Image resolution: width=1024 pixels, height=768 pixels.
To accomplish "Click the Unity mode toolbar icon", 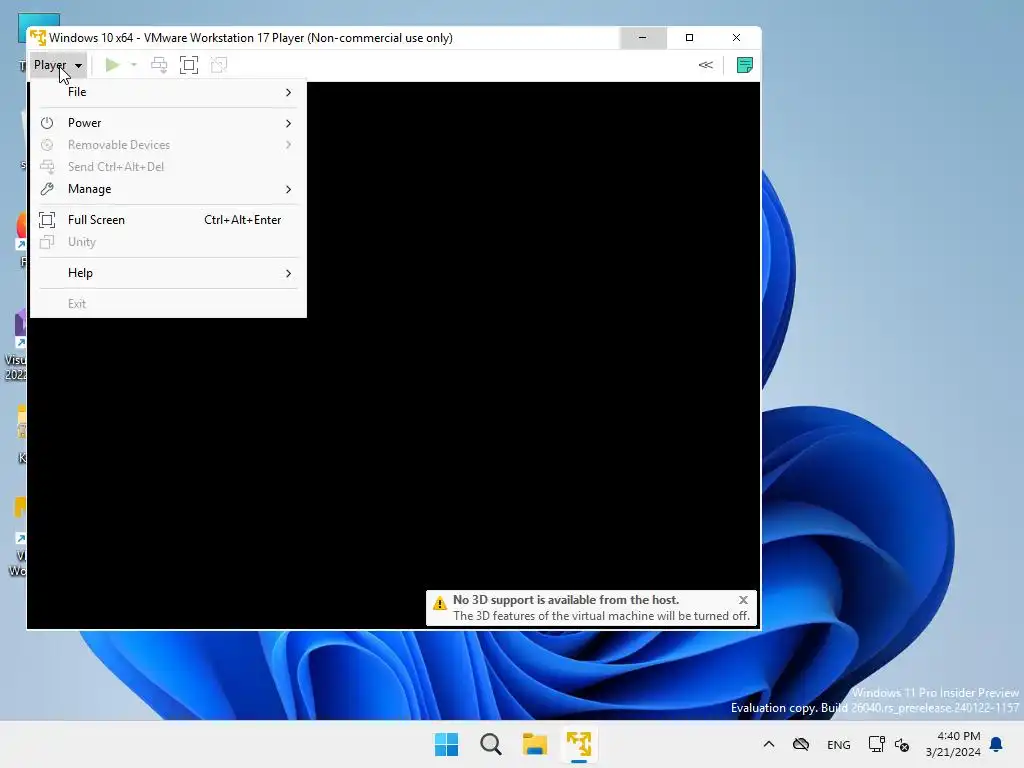I will [x=219, y=65].
